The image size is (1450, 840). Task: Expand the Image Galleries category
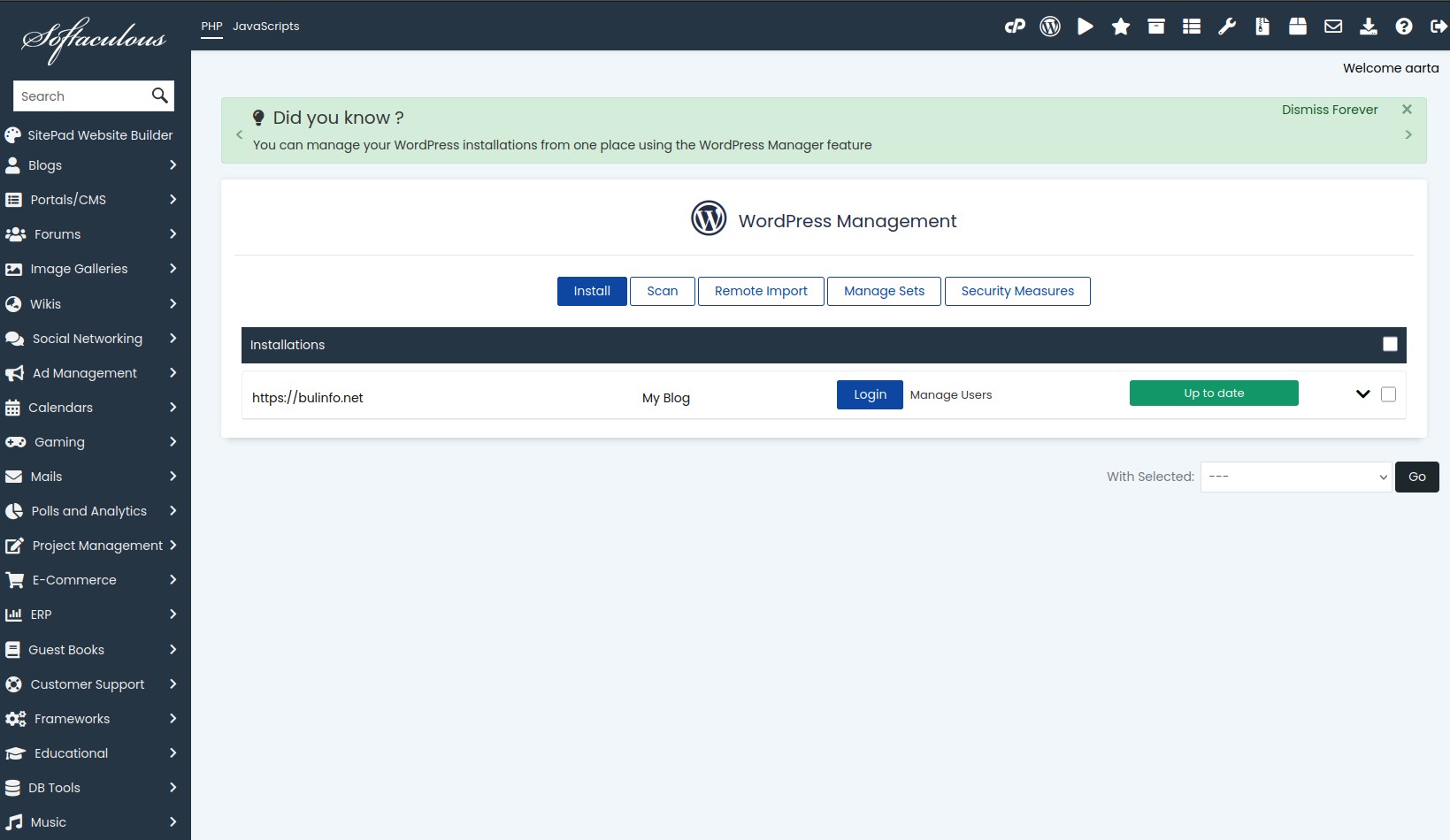point(173,269)
